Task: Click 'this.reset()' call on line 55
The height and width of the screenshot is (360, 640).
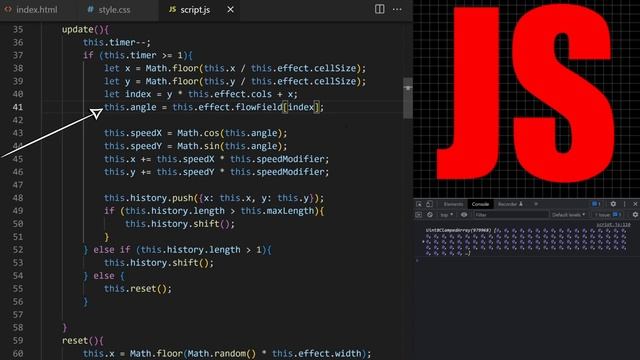Action: 138,289
